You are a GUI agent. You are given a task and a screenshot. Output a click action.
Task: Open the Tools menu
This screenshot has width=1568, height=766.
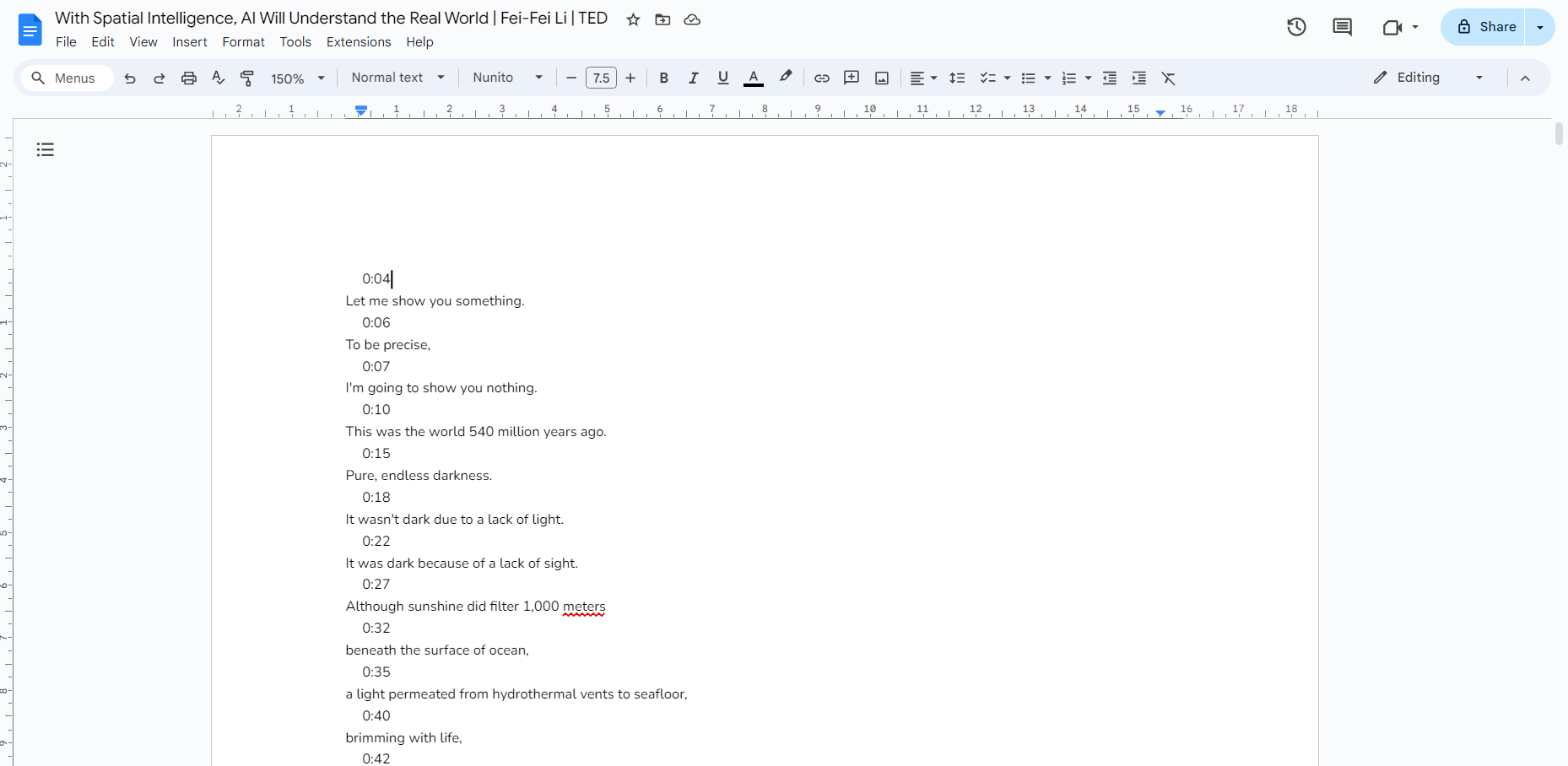[x=295, y=42]
